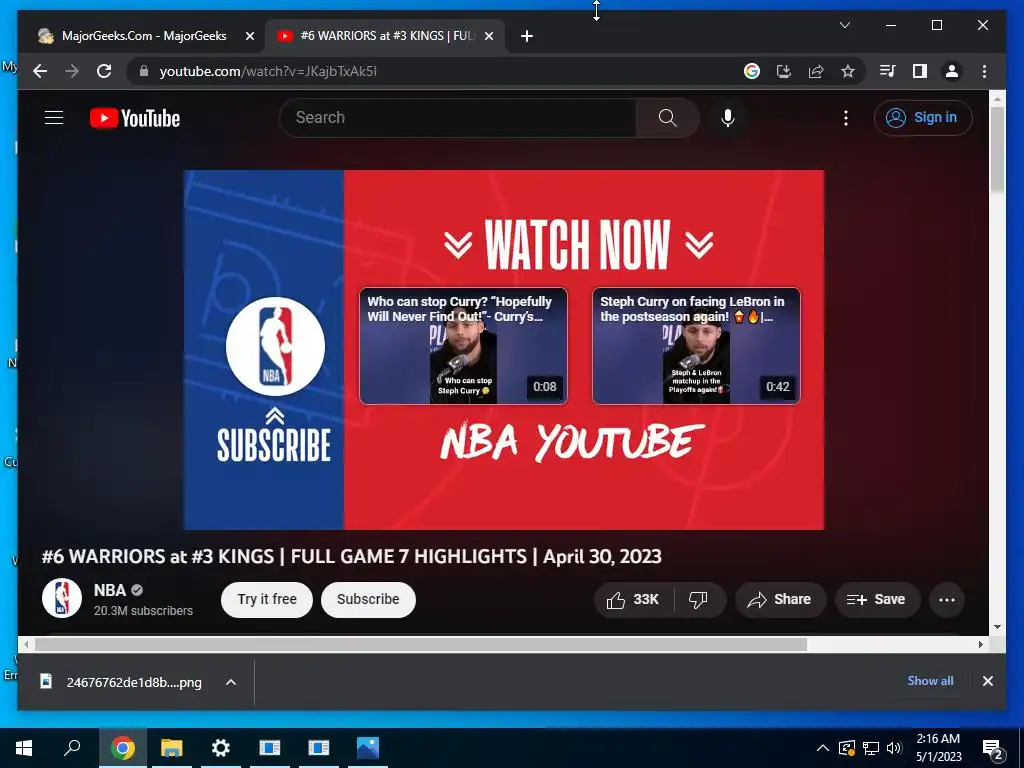Show all downloads
The height and width of the screenshot is (768, 1024).
pos(930,680)
